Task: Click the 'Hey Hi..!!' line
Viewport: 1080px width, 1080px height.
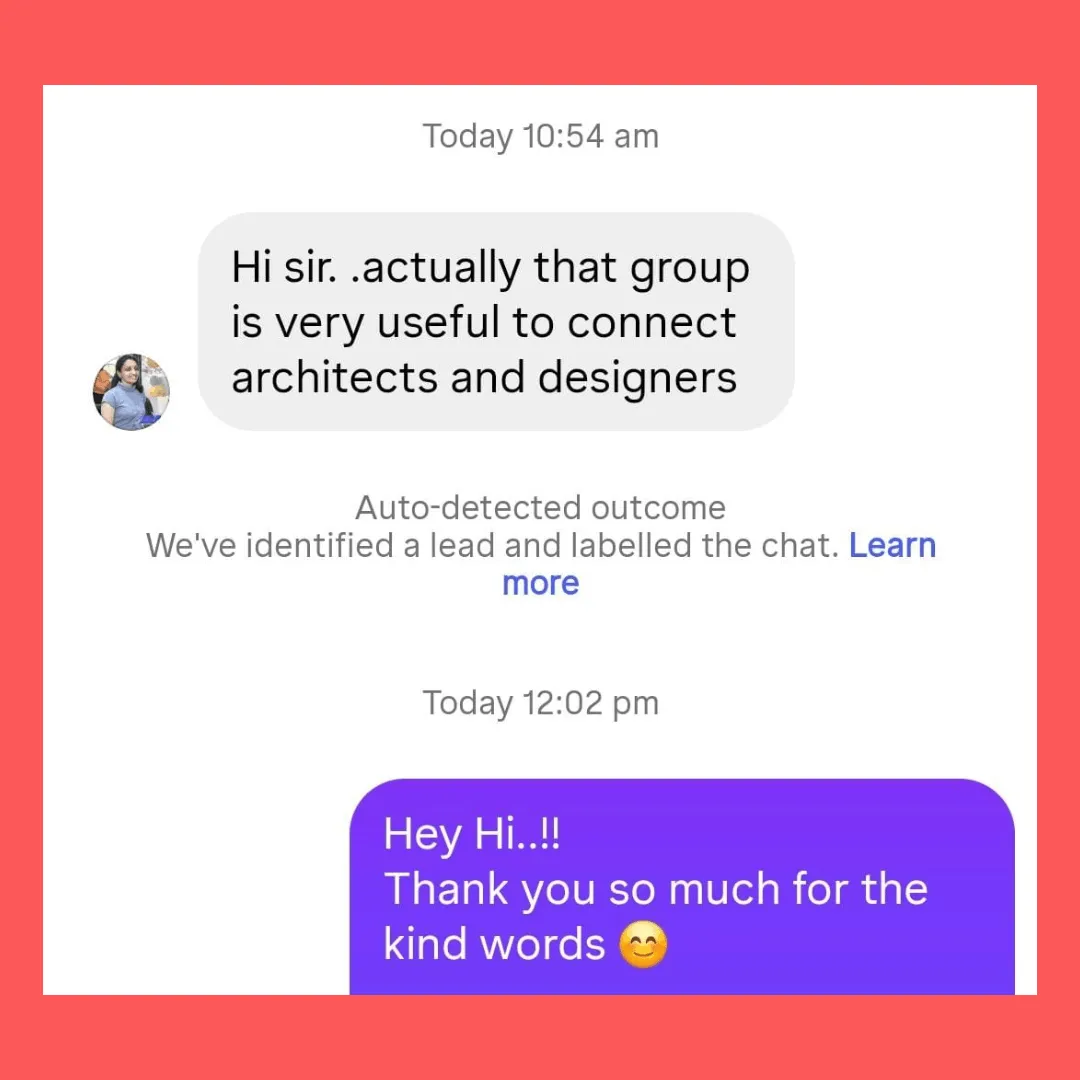Action: click(472, 834)
